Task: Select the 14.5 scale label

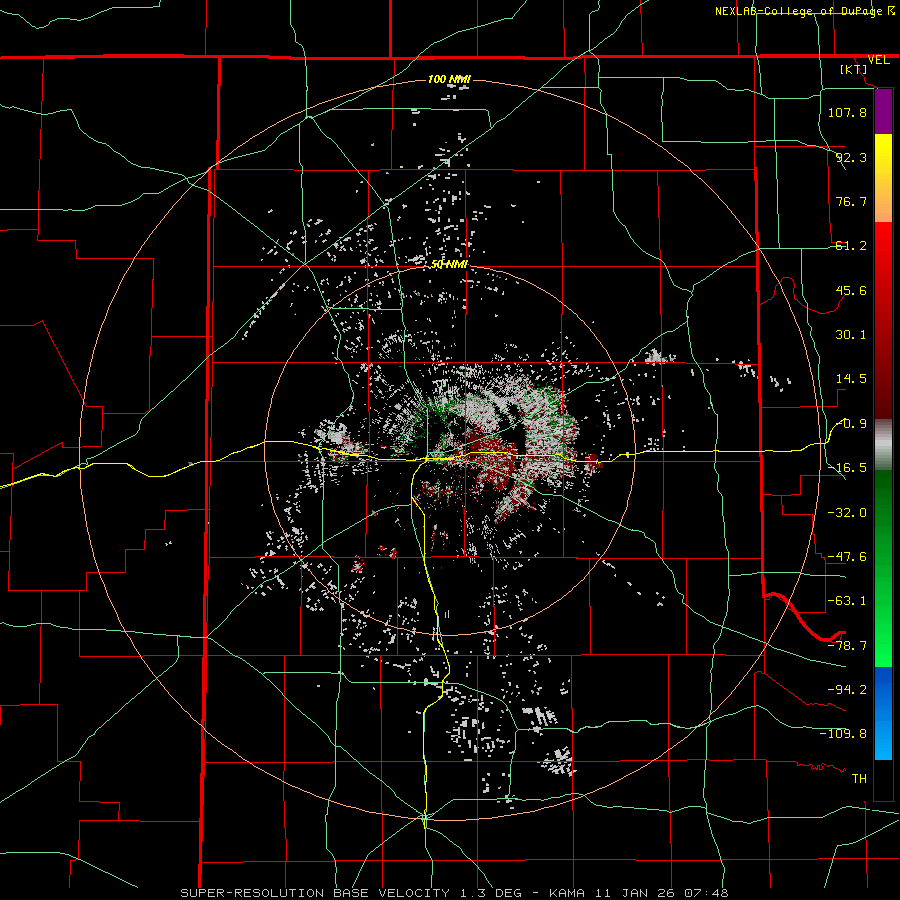Action: (851, 379)
